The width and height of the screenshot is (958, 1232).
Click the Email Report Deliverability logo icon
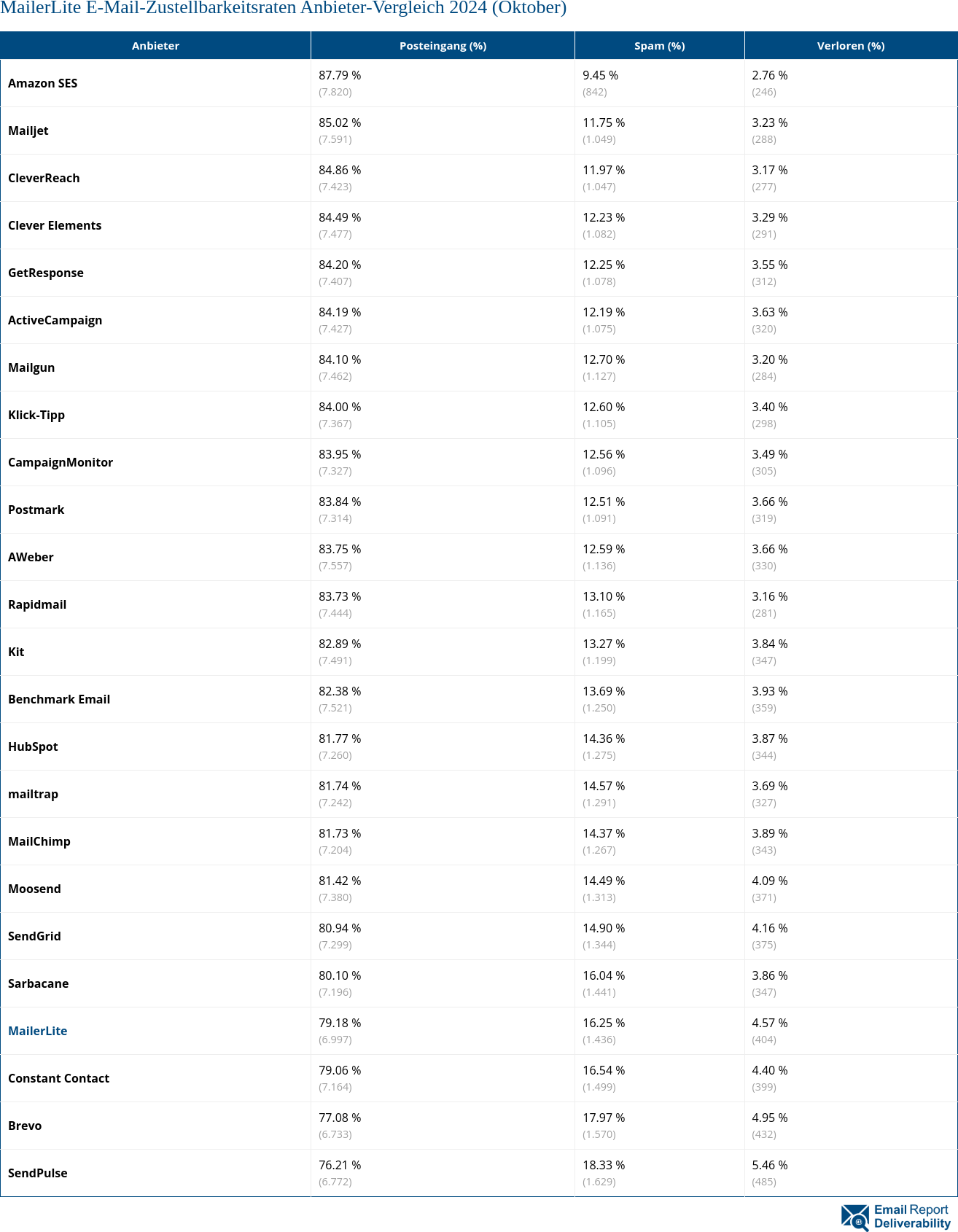[x=854, y=1217]
